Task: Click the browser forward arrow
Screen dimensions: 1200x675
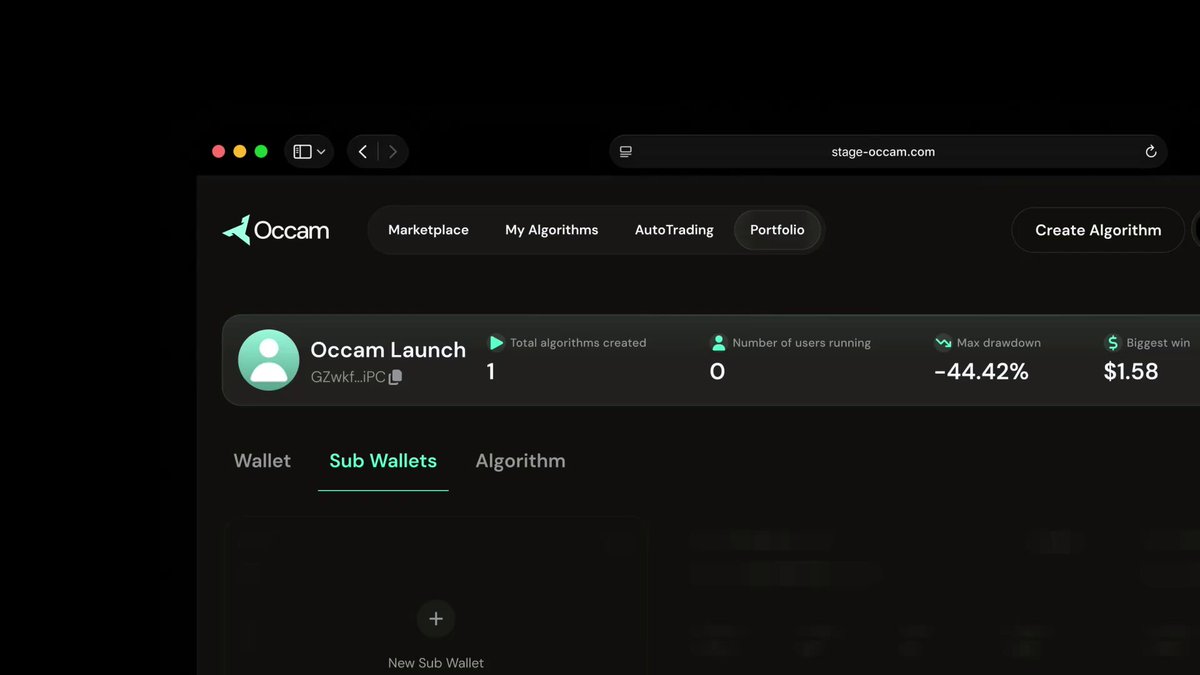Action: click(393, 152)
